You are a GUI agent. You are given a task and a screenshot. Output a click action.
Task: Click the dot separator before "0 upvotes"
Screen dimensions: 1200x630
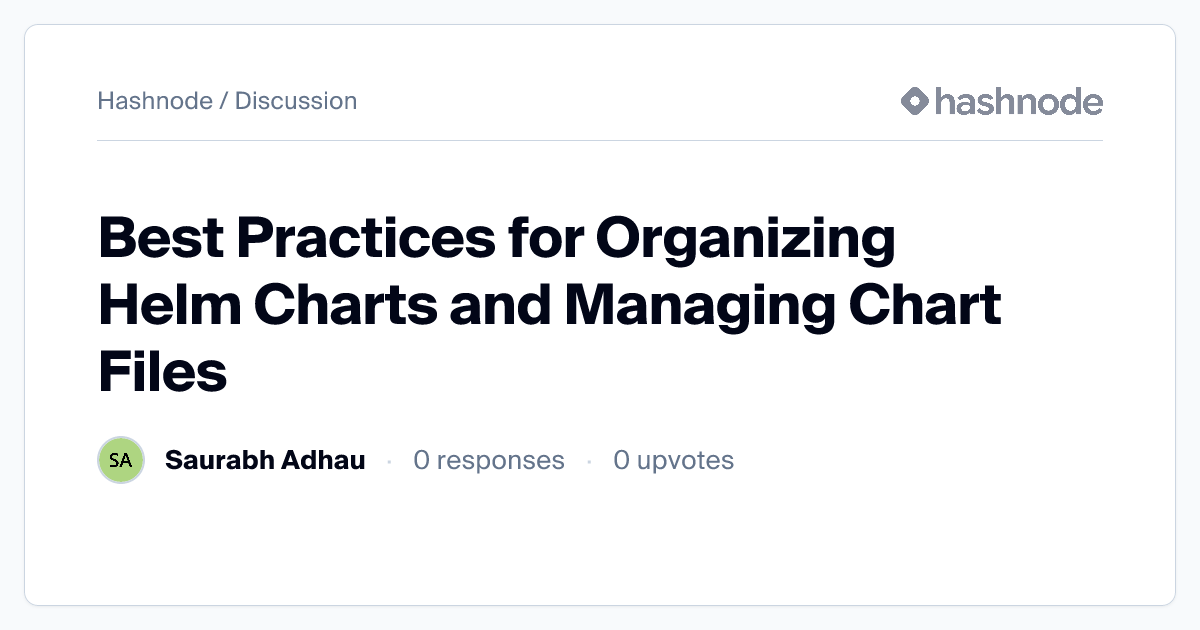(589, 461)
